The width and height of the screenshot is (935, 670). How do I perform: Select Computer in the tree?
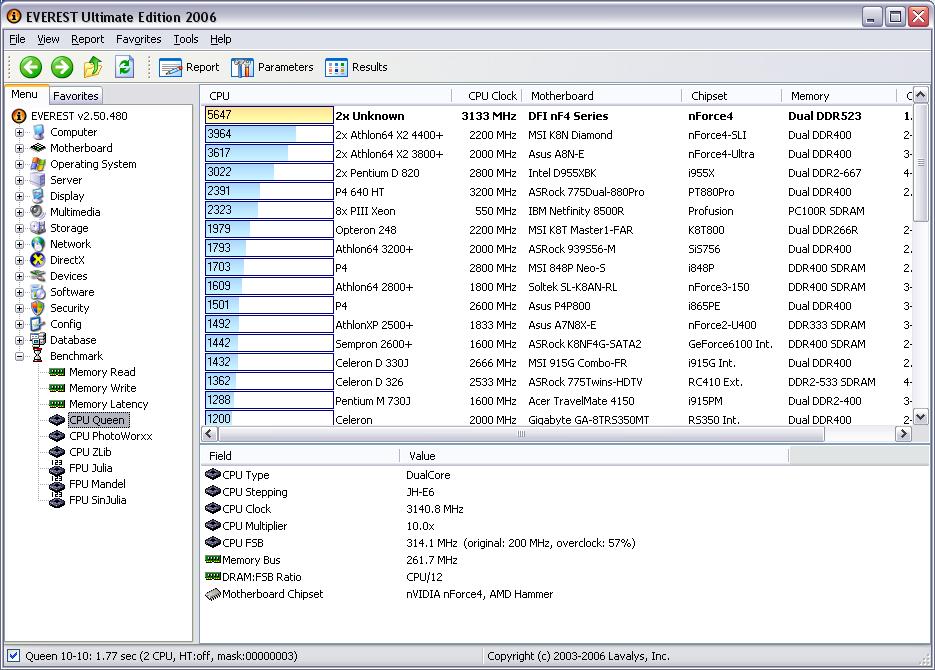73,132
